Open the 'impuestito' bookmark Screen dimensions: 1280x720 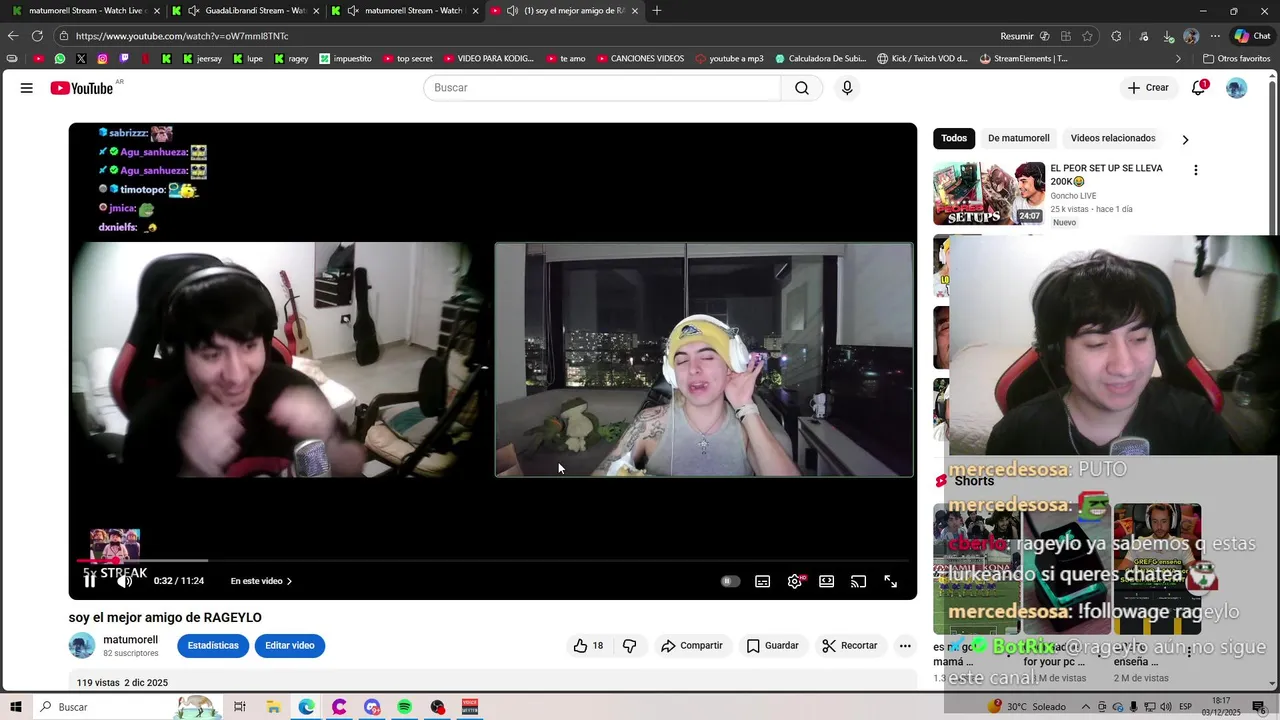click(x=345, y=59)
